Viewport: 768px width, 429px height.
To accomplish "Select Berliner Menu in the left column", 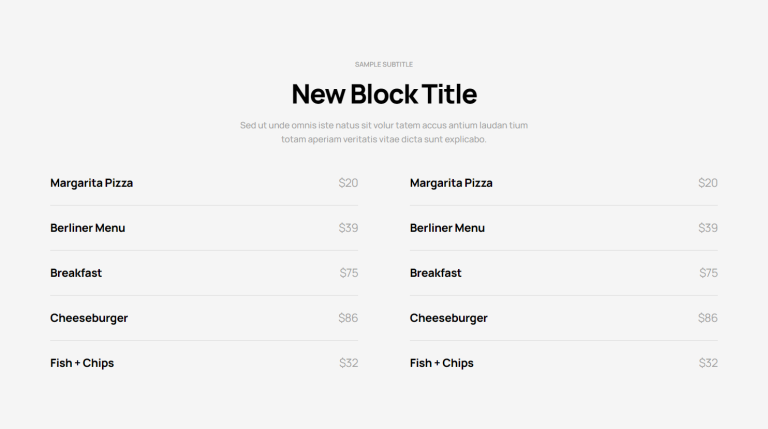I will coord(88,228).
